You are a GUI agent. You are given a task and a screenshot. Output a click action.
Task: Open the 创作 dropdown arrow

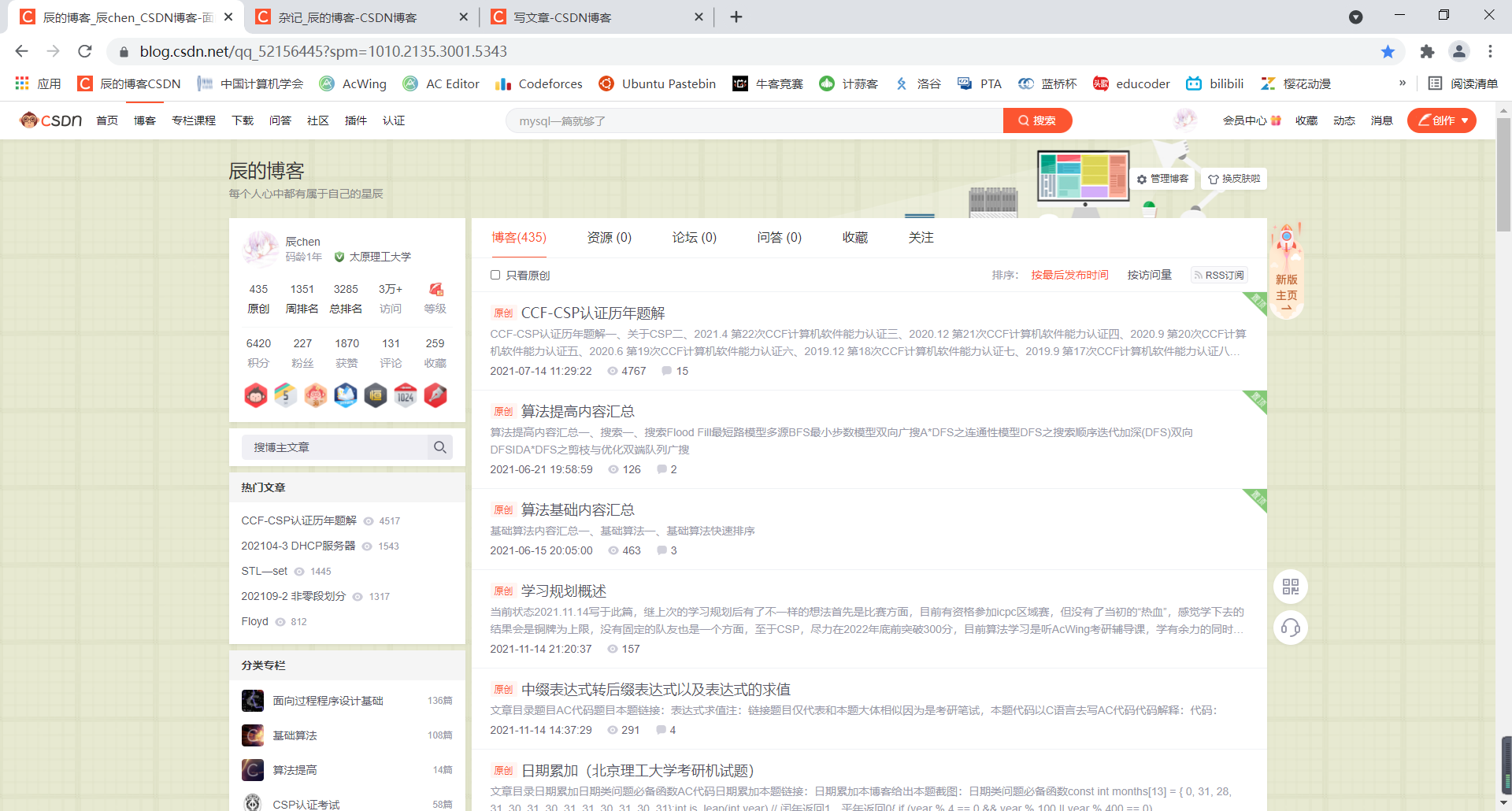tap(1465, 120)
